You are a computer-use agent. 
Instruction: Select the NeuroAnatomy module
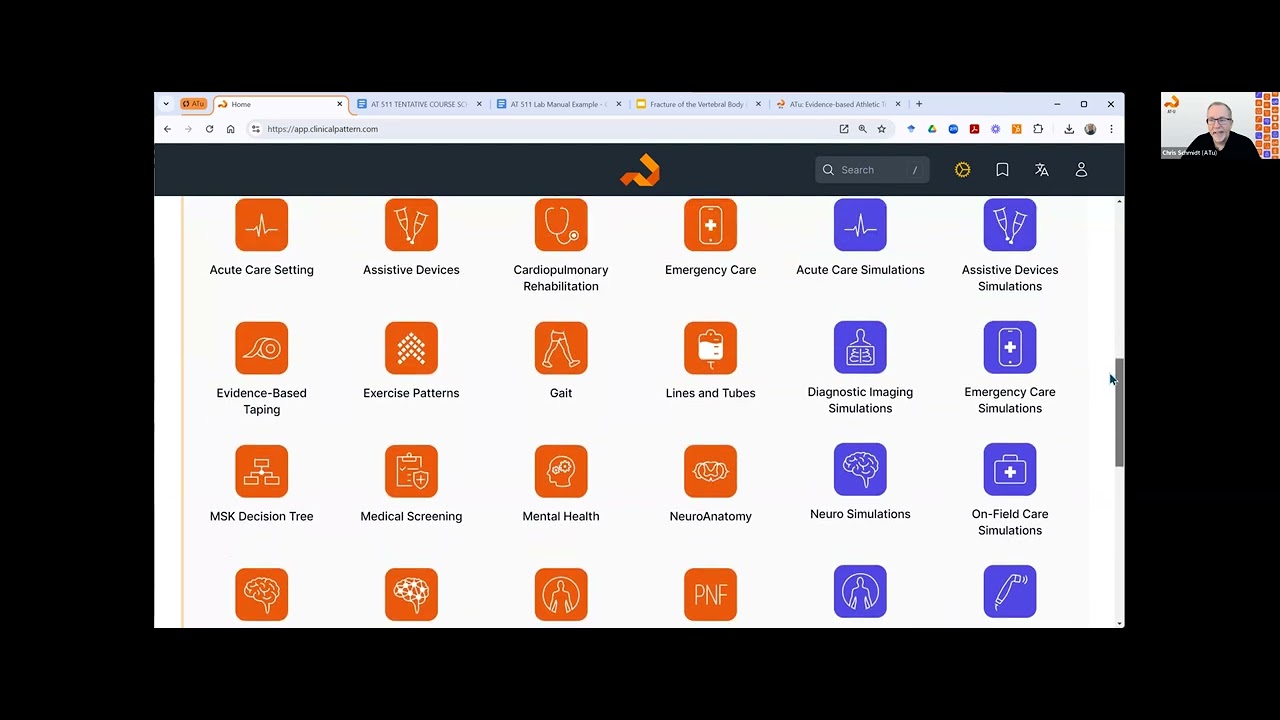click(x=710, y=470)
